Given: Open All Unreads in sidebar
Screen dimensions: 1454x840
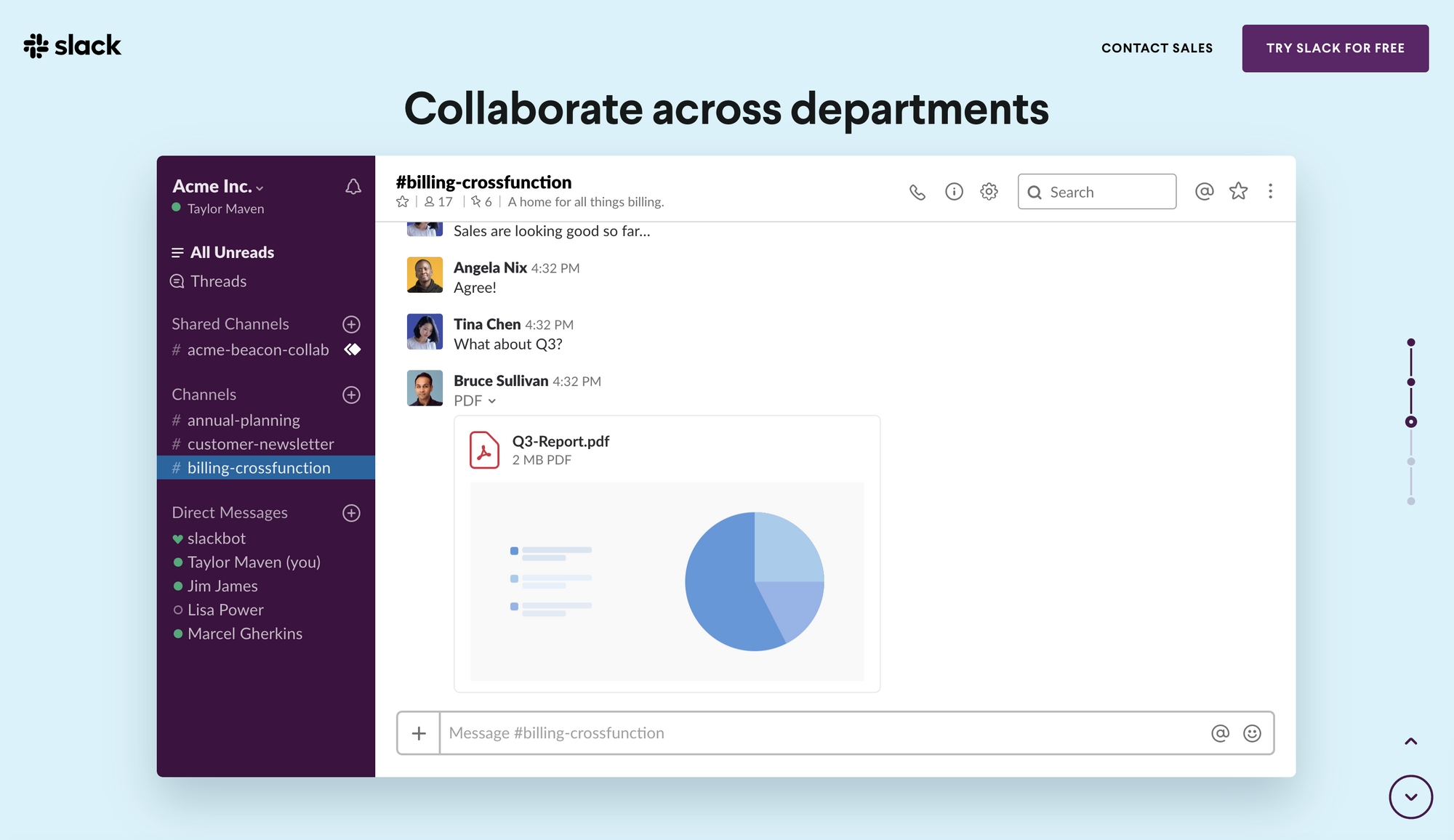Looking at the screenshot, I should click(231, 252).
